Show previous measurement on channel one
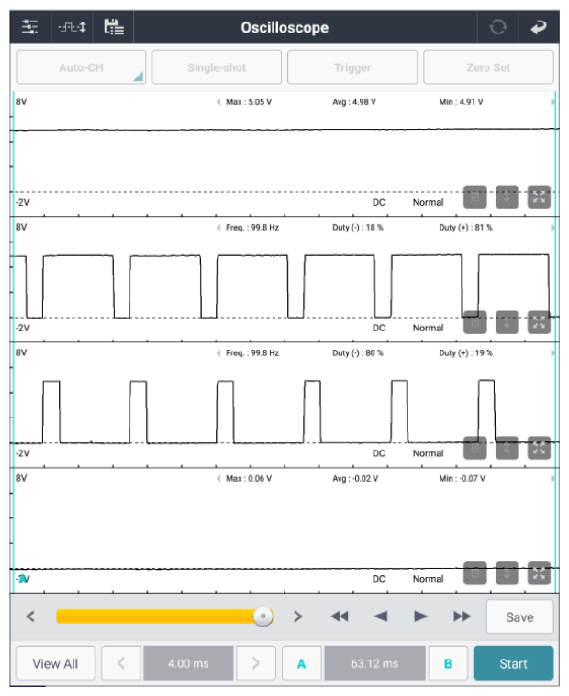 218,102
